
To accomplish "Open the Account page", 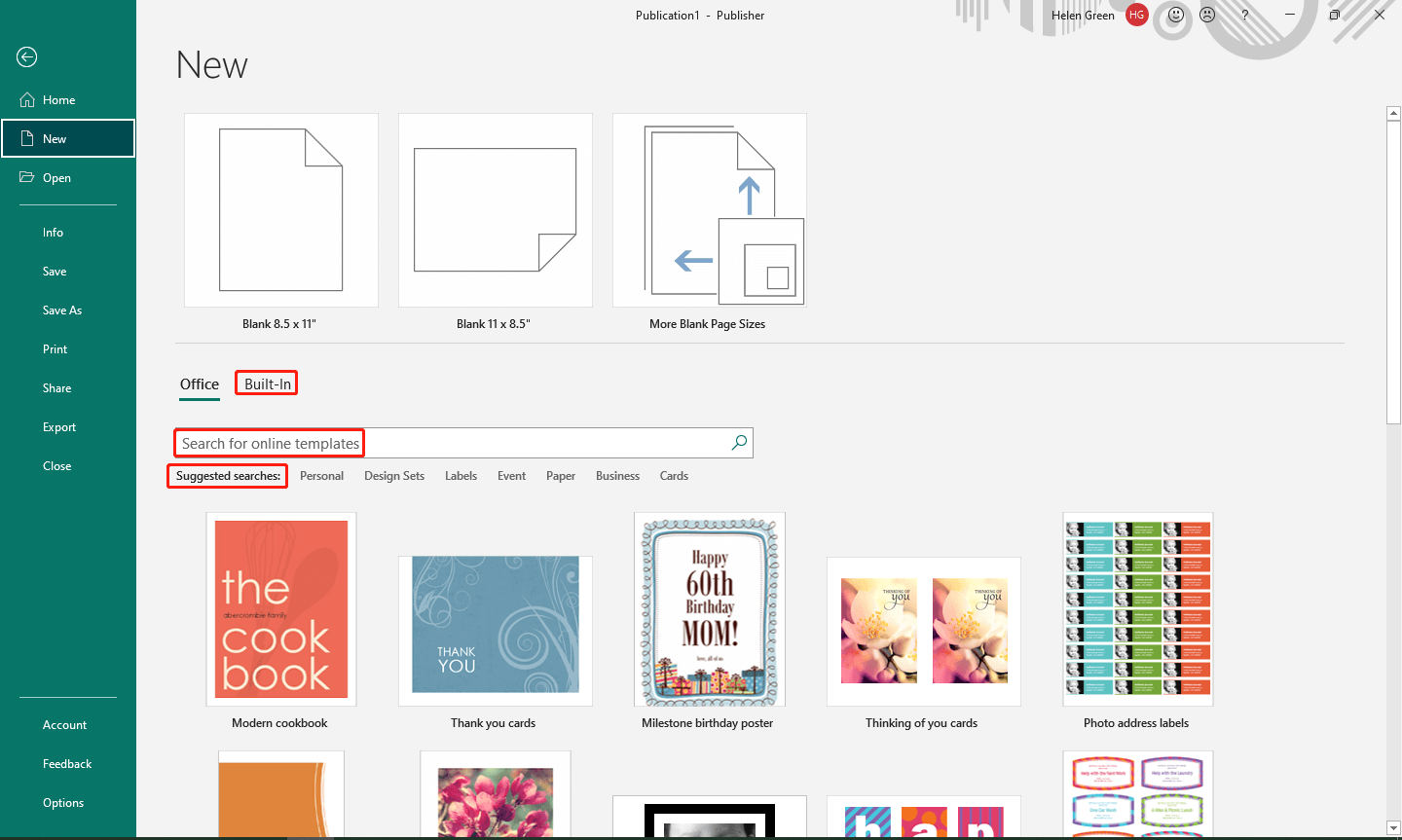I will point(65,725).
